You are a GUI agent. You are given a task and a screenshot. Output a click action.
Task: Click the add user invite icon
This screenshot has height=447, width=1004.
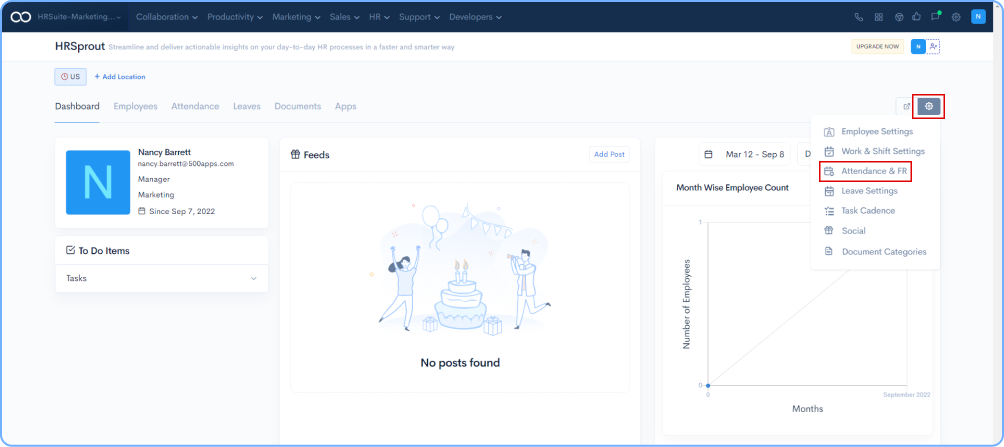tap(933, 47)
